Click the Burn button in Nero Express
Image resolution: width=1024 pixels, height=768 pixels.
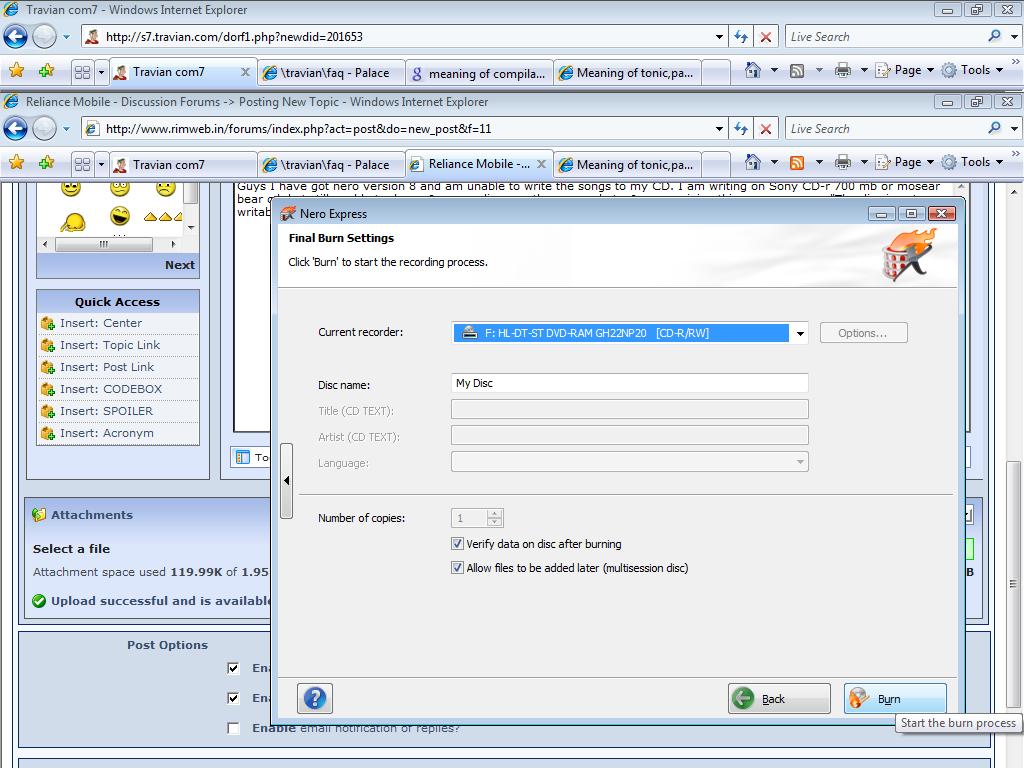coord(895,699)
